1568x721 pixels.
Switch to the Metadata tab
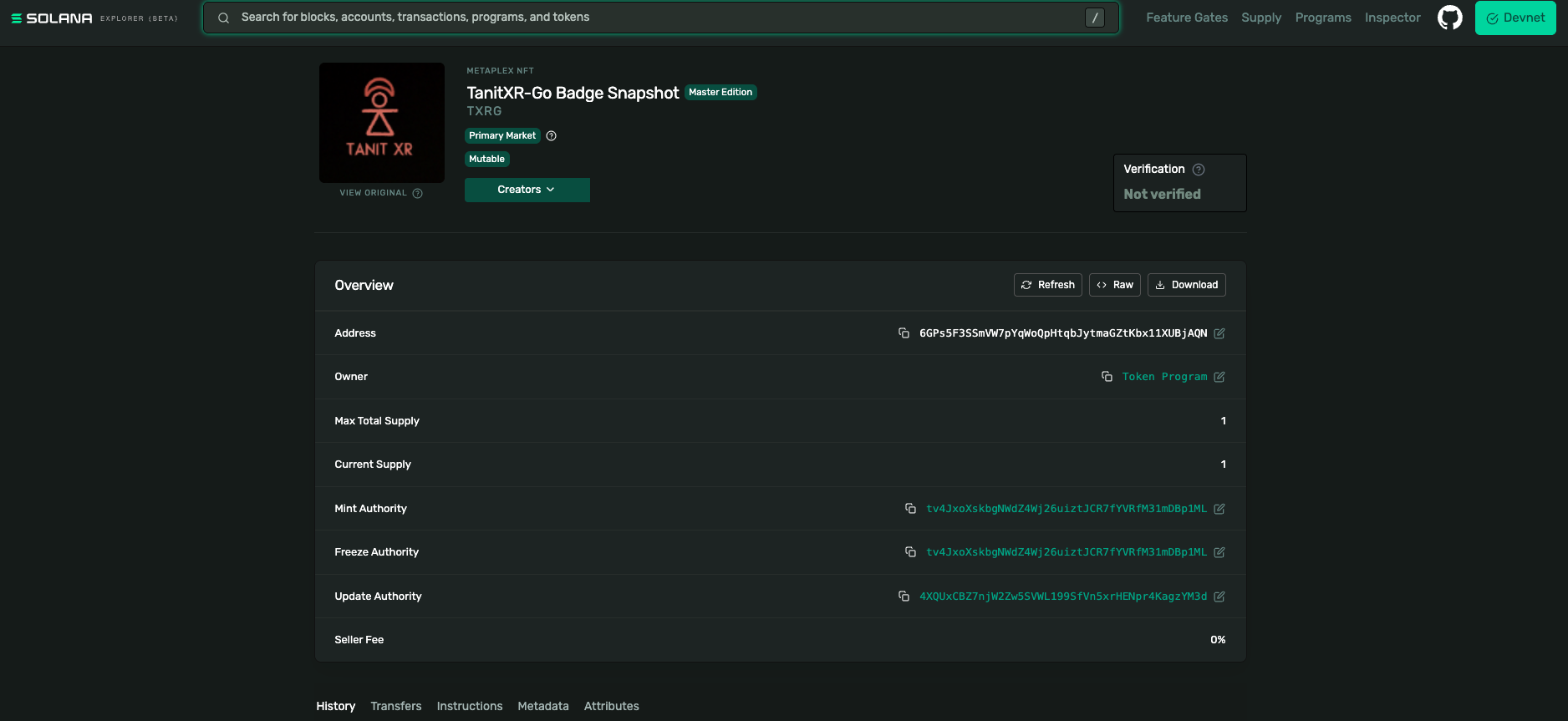543,706
